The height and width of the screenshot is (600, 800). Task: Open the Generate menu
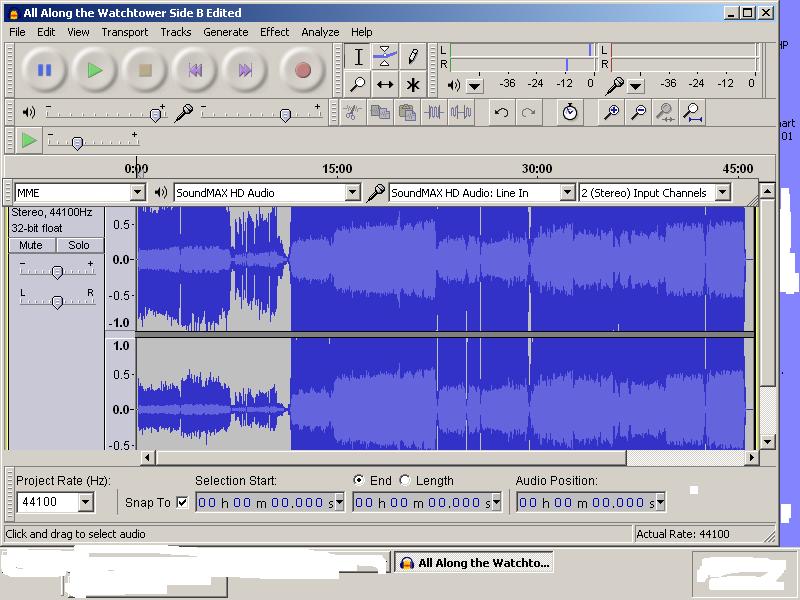[225, 31]
